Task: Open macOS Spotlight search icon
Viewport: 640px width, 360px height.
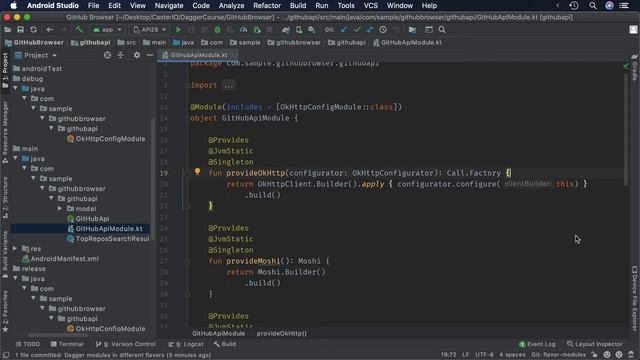Action: (593, 6)
